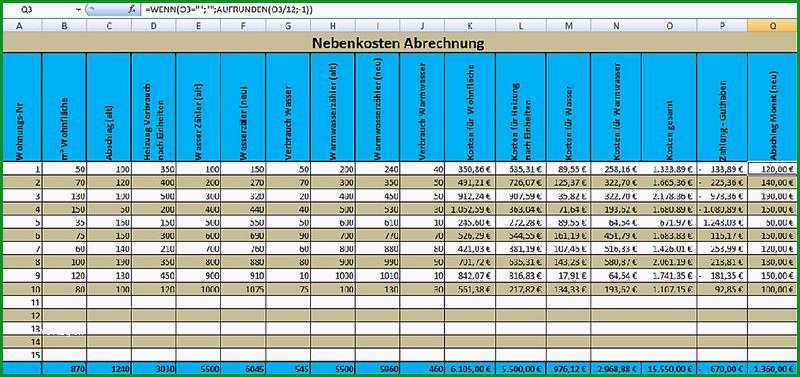Click the Nebenkosten Abrechnung title cell

coord(400,43)
